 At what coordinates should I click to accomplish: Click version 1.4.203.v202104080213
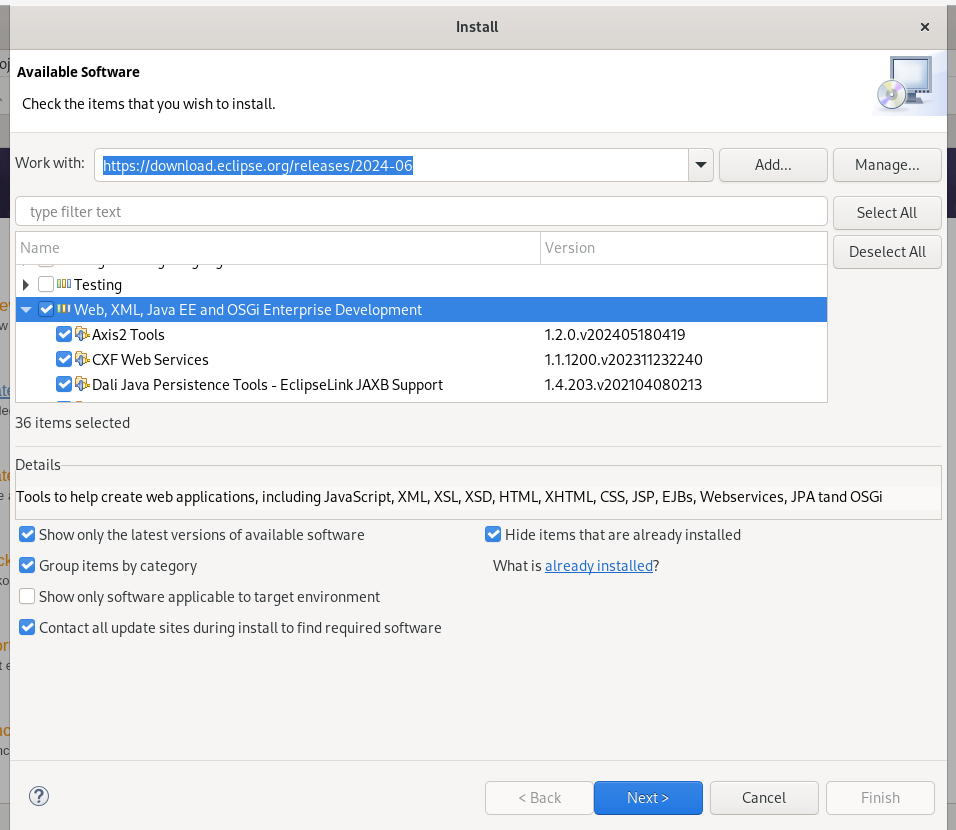pyautogui.click(x=622, y=385)
